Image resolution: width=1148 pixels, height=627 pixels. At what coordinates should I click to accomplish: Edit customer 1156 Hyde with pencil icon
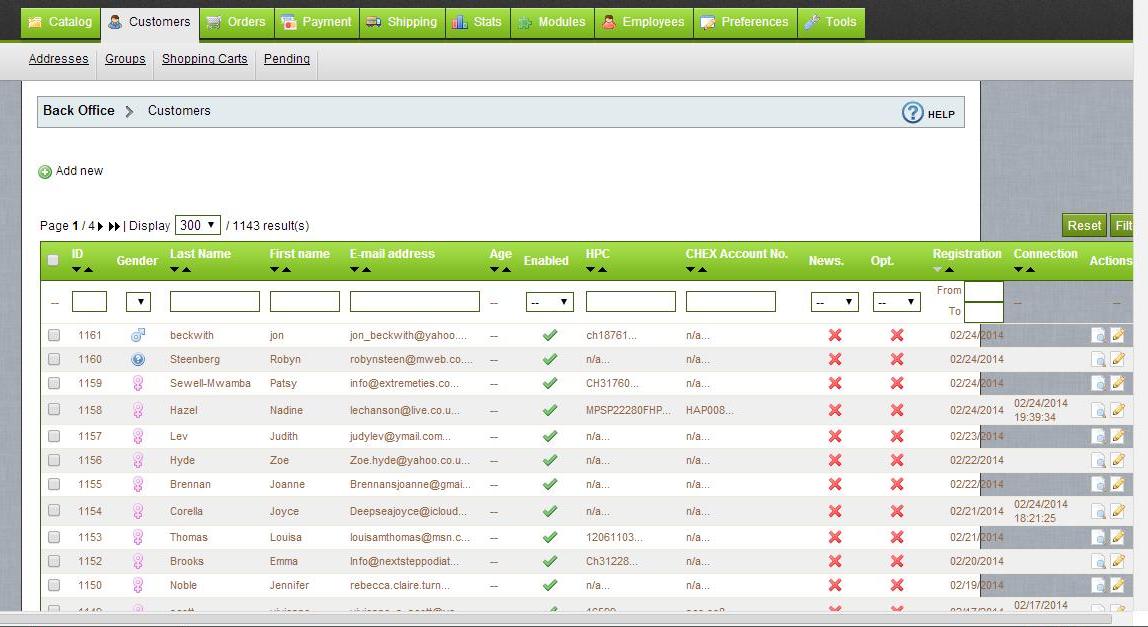coord(1117,461)
